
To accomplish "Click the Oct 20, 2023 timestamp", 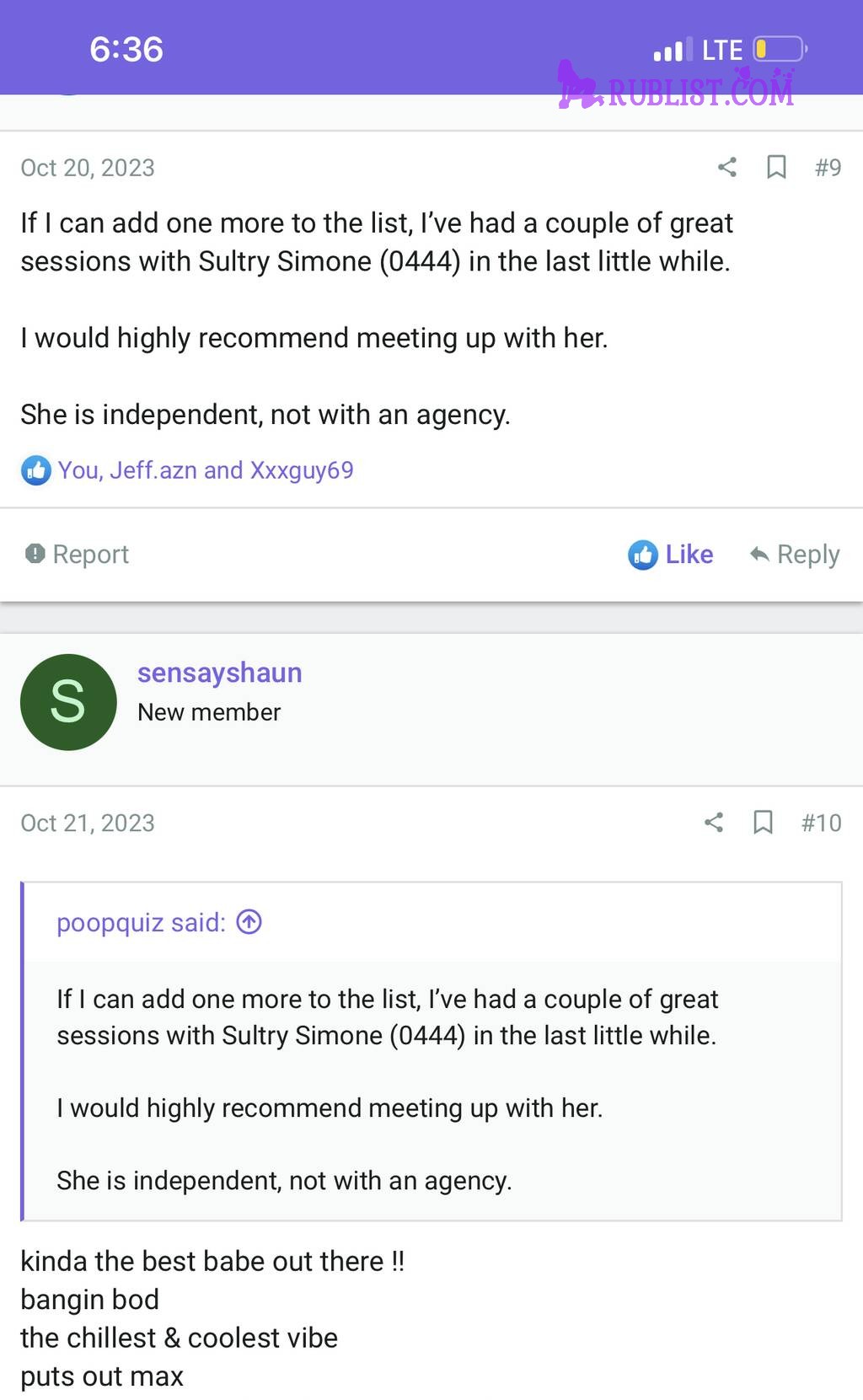I will point(88,168).
